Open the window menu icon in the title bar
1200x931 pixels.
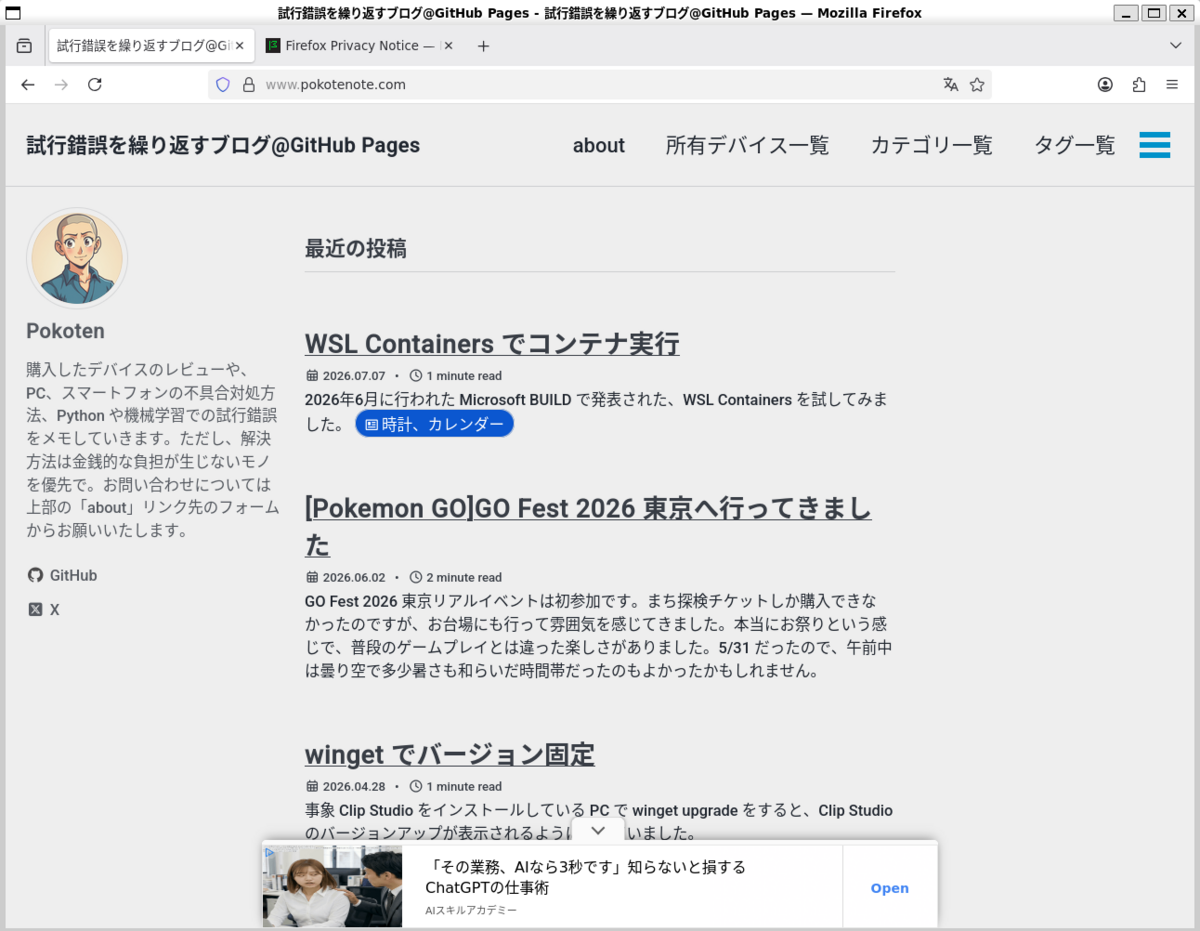13,13
